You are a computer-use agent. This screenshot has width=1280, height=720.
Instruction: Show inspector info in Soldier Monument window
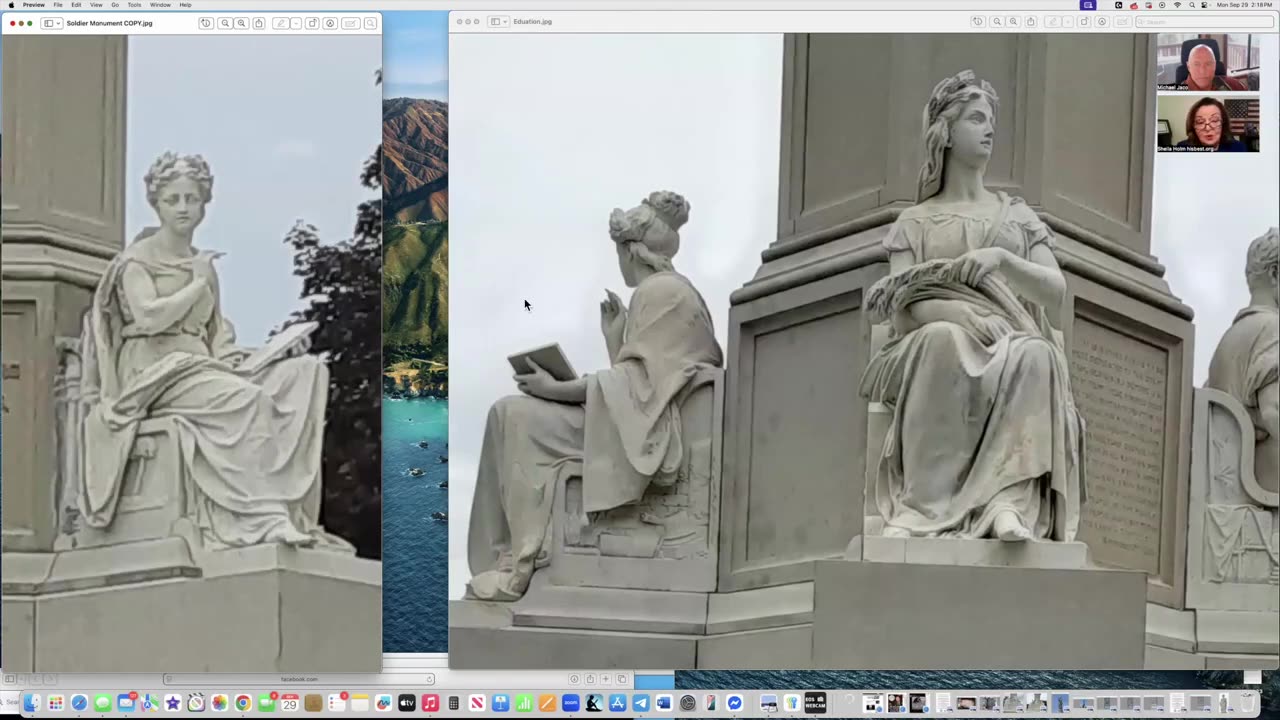click(x=206, y=23)
